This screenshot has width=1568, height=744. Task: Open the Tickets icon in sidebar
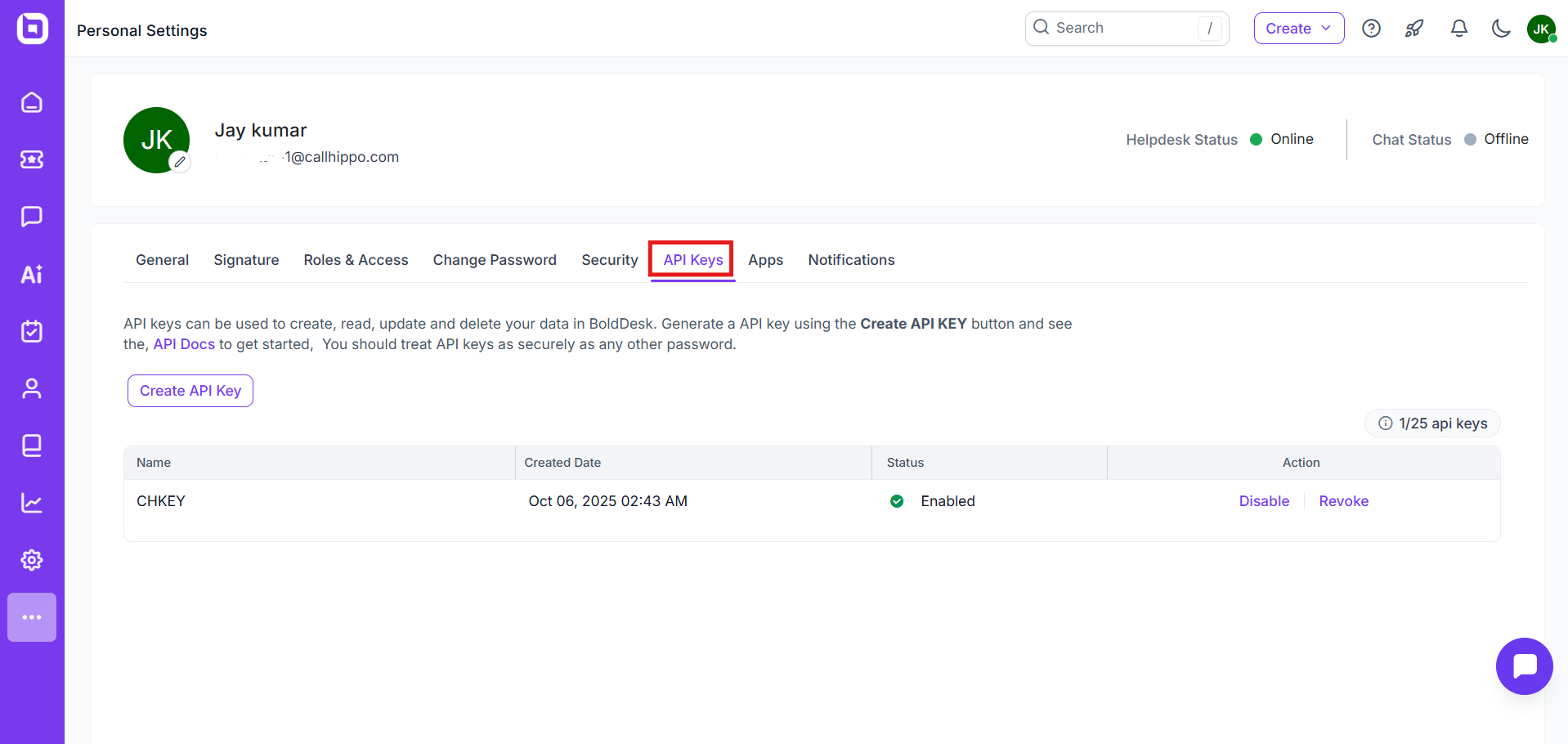[32, 159]
